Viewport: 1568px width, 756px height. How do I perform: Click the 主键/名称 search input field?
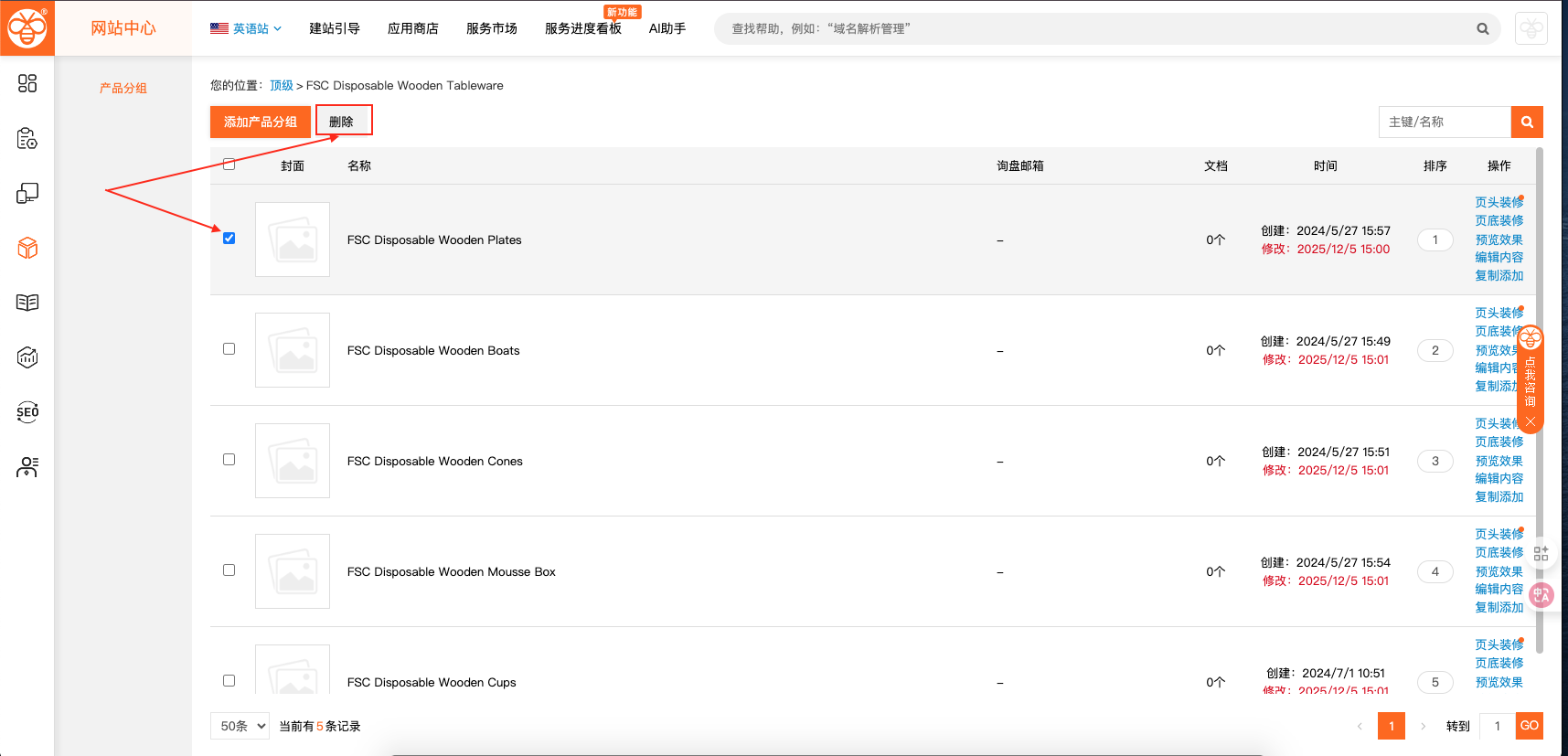(1444, 122)
